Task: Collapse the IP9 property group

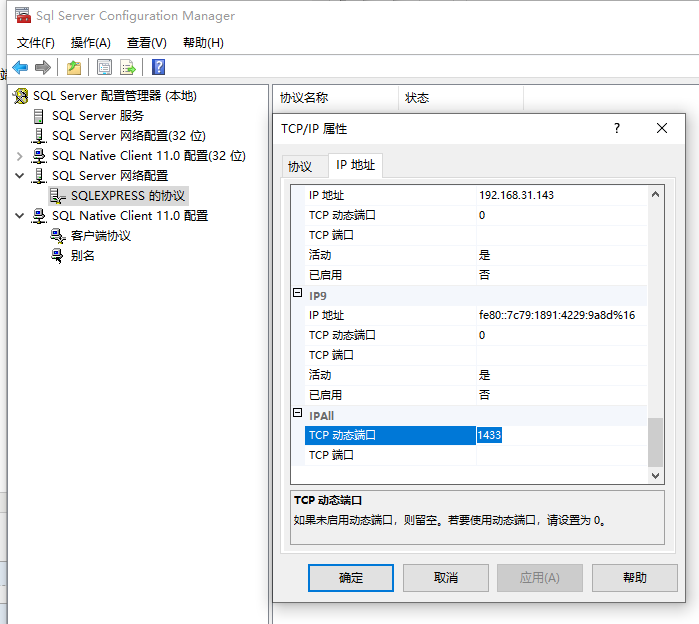Action: pyautogui.click(x=297, y=293)
